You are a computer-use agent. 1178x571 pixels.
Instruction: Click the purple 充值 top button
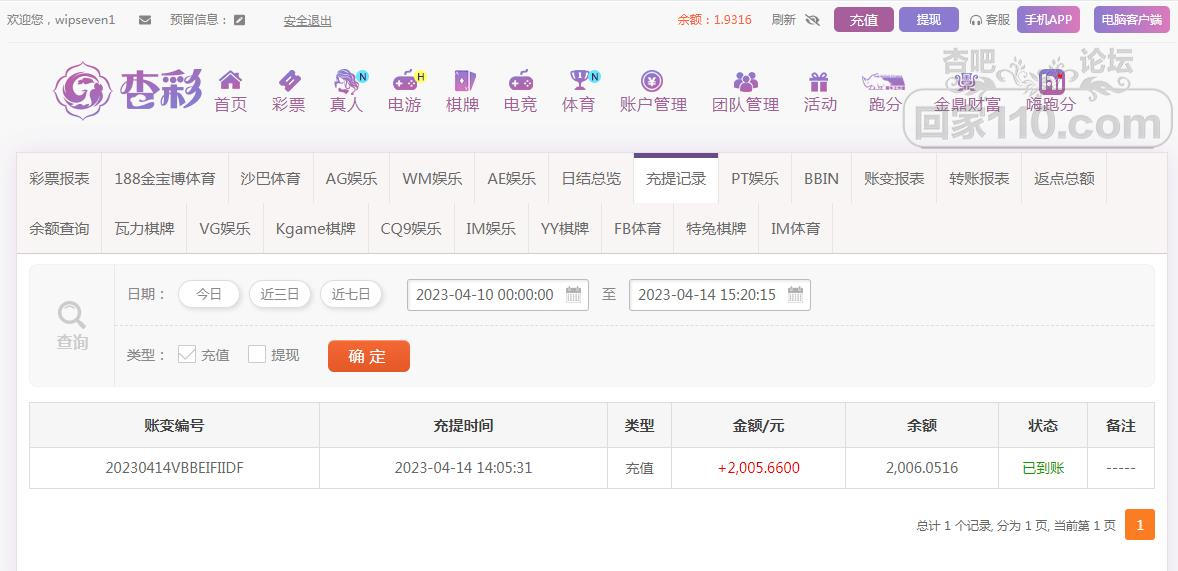pos(863,20)
